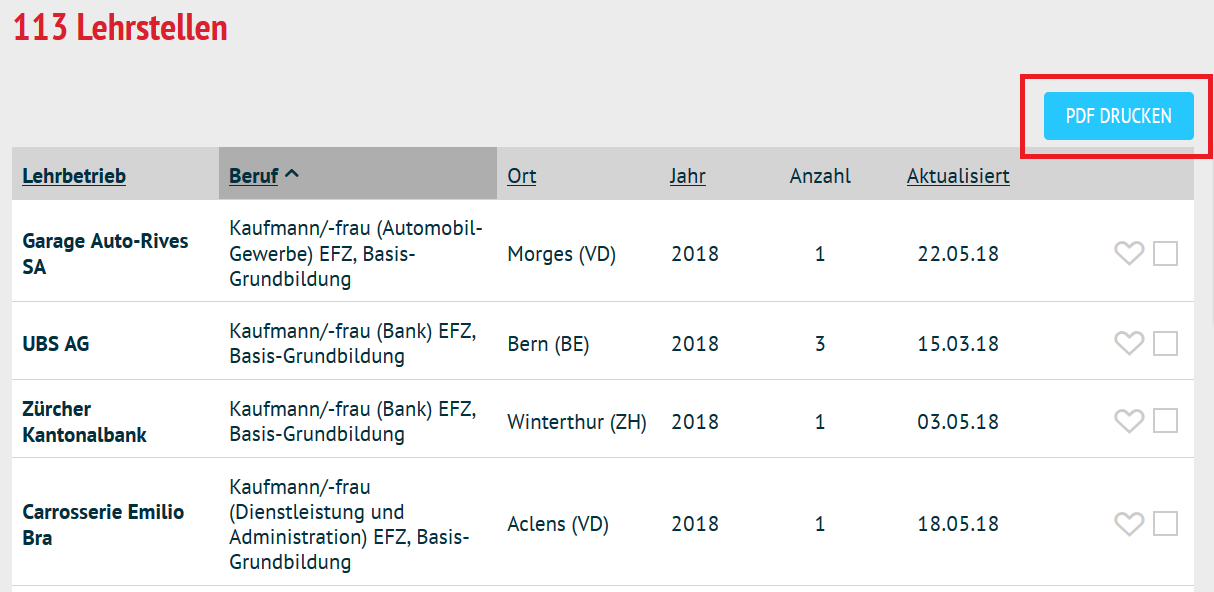The width and height of the screenshot is (1214, 592).
Task: Sort table by Jahr column
Action: pyautogui.click(x=688, y=176)
